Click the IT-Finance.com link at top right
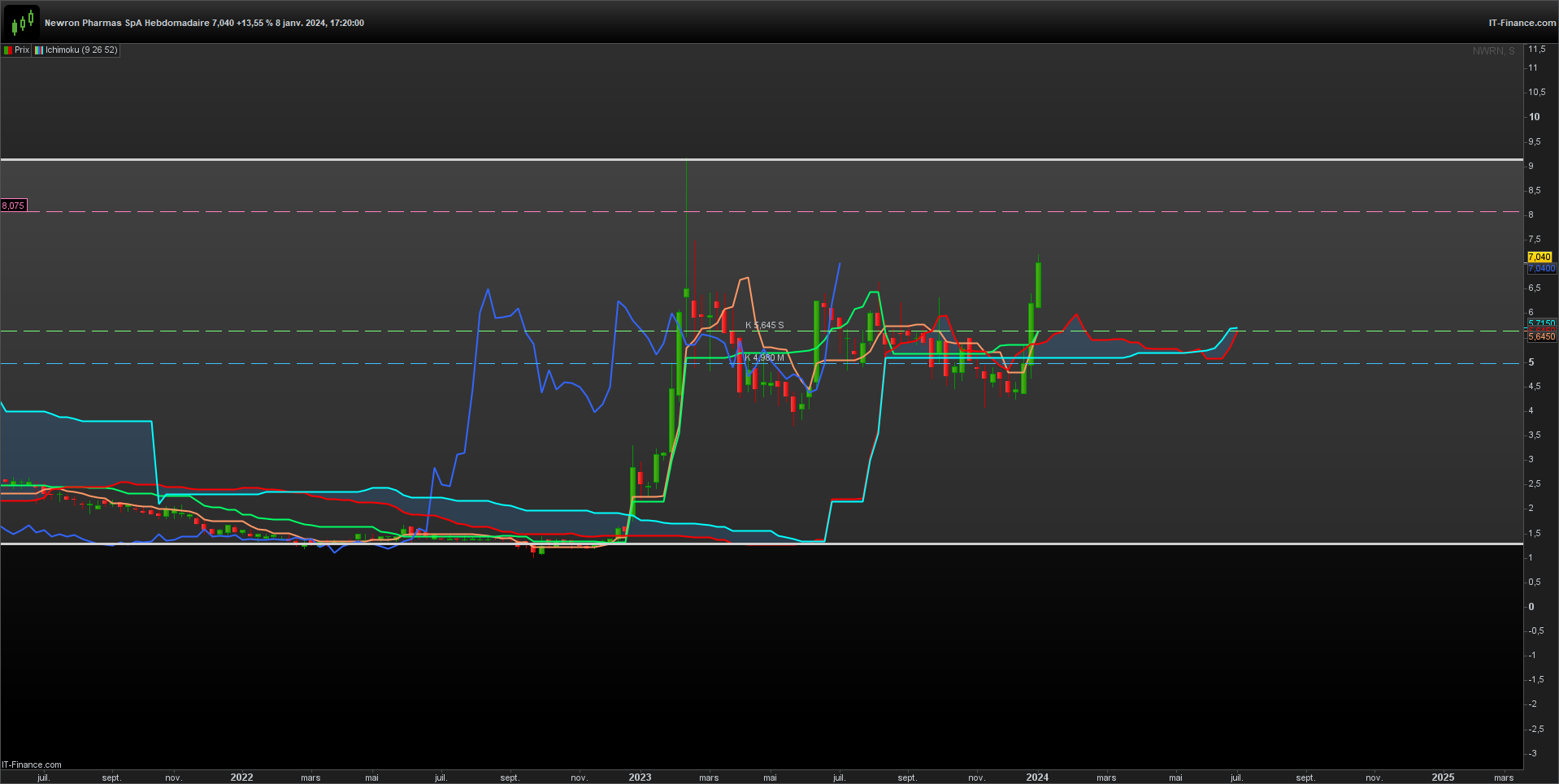1559x784 pixels. (x=1522, y=23)
